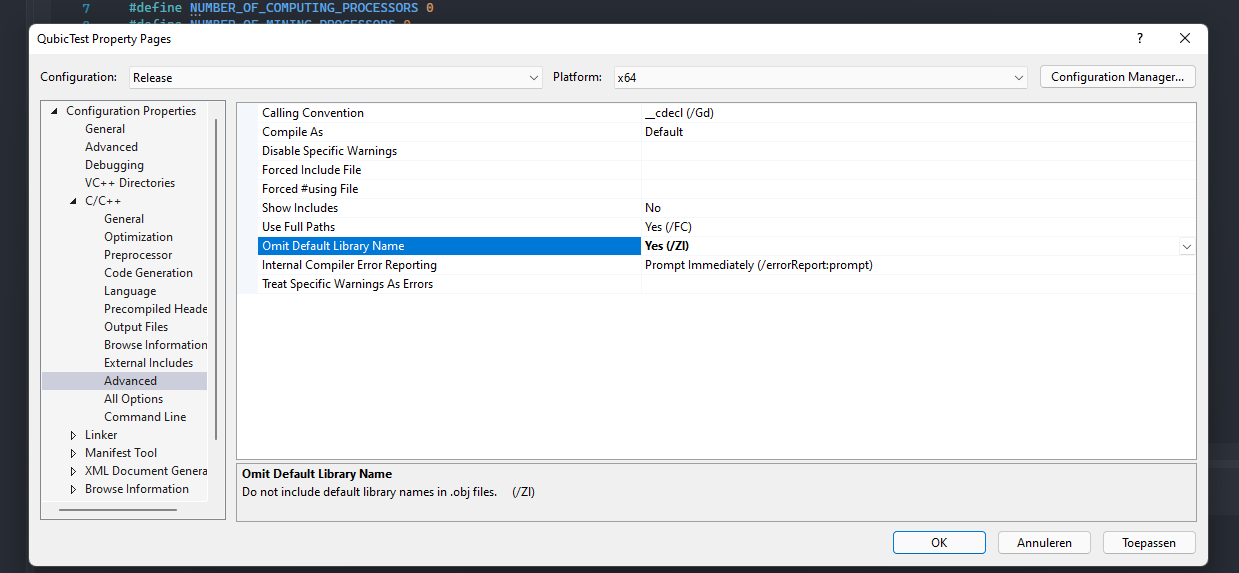This screenshot has height=573, width=1239.
Task: Click the Prompt Immediately value cell
Action: [x=918, y=265]
